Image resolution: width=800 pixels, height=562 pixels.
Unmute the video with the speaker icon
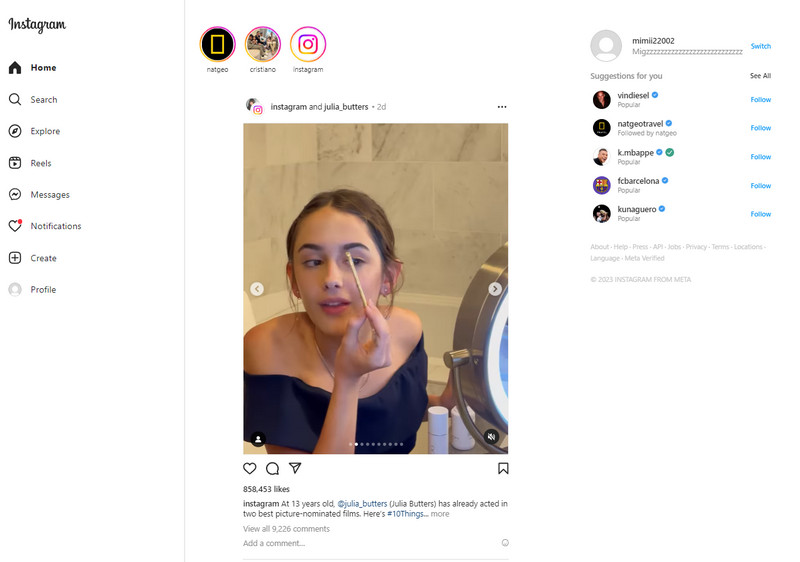point(491,437)
